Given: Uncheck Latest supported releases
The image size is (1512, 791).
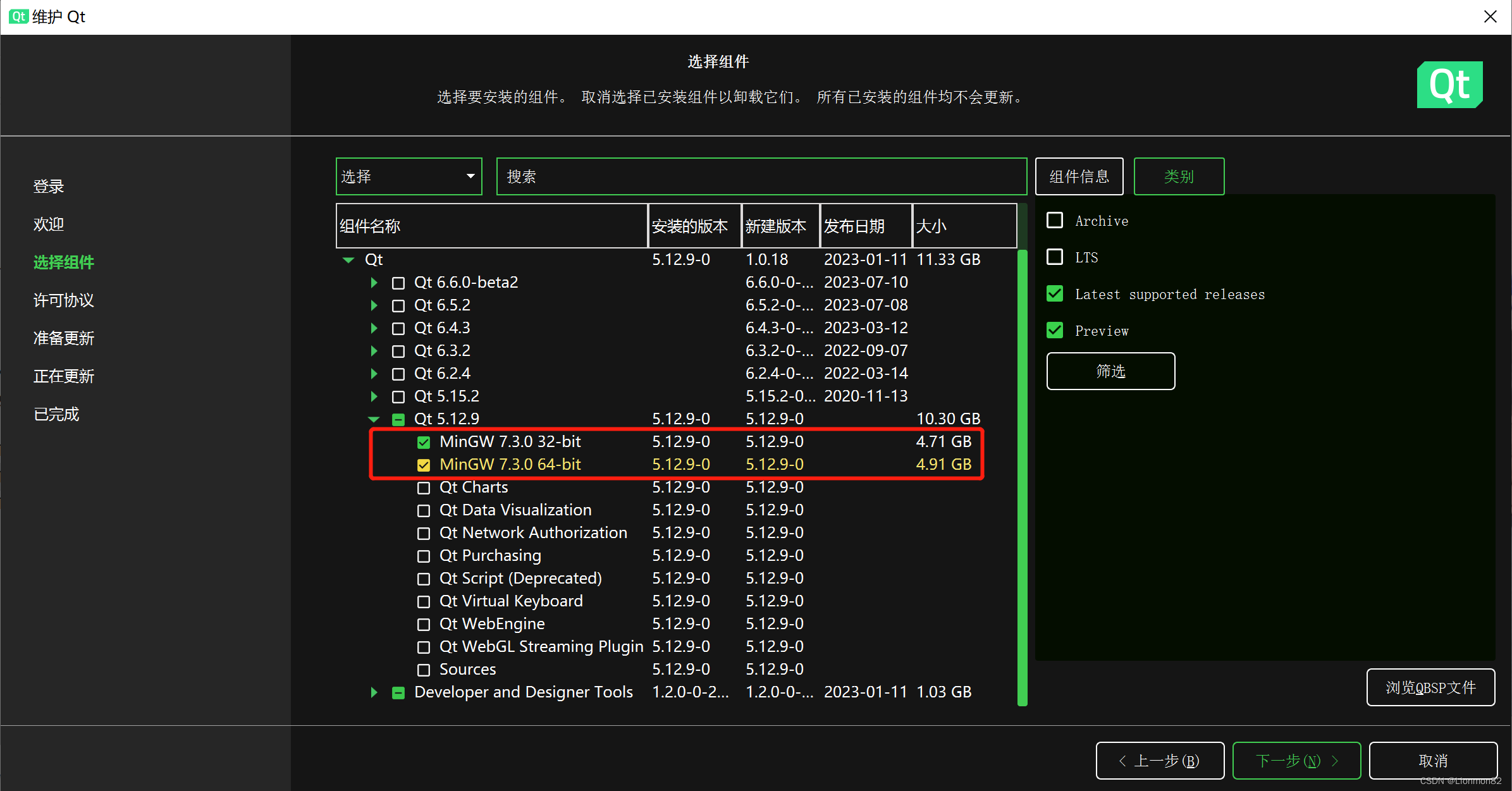Looking at the screenshot, I should click(1055, 294).
